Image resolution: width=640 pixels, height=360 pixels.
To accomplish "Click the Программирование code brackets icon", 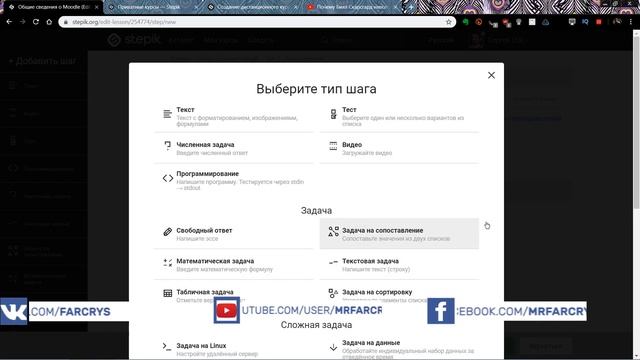I will [168, 178].
